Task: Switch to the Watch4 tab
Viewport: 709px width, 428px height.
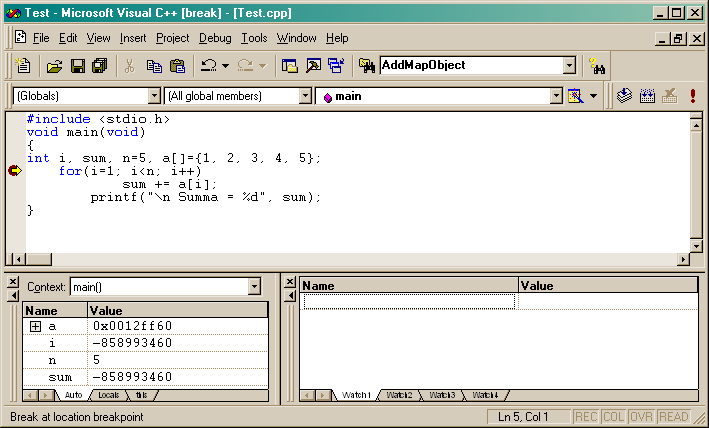Action: pos(485,395)
